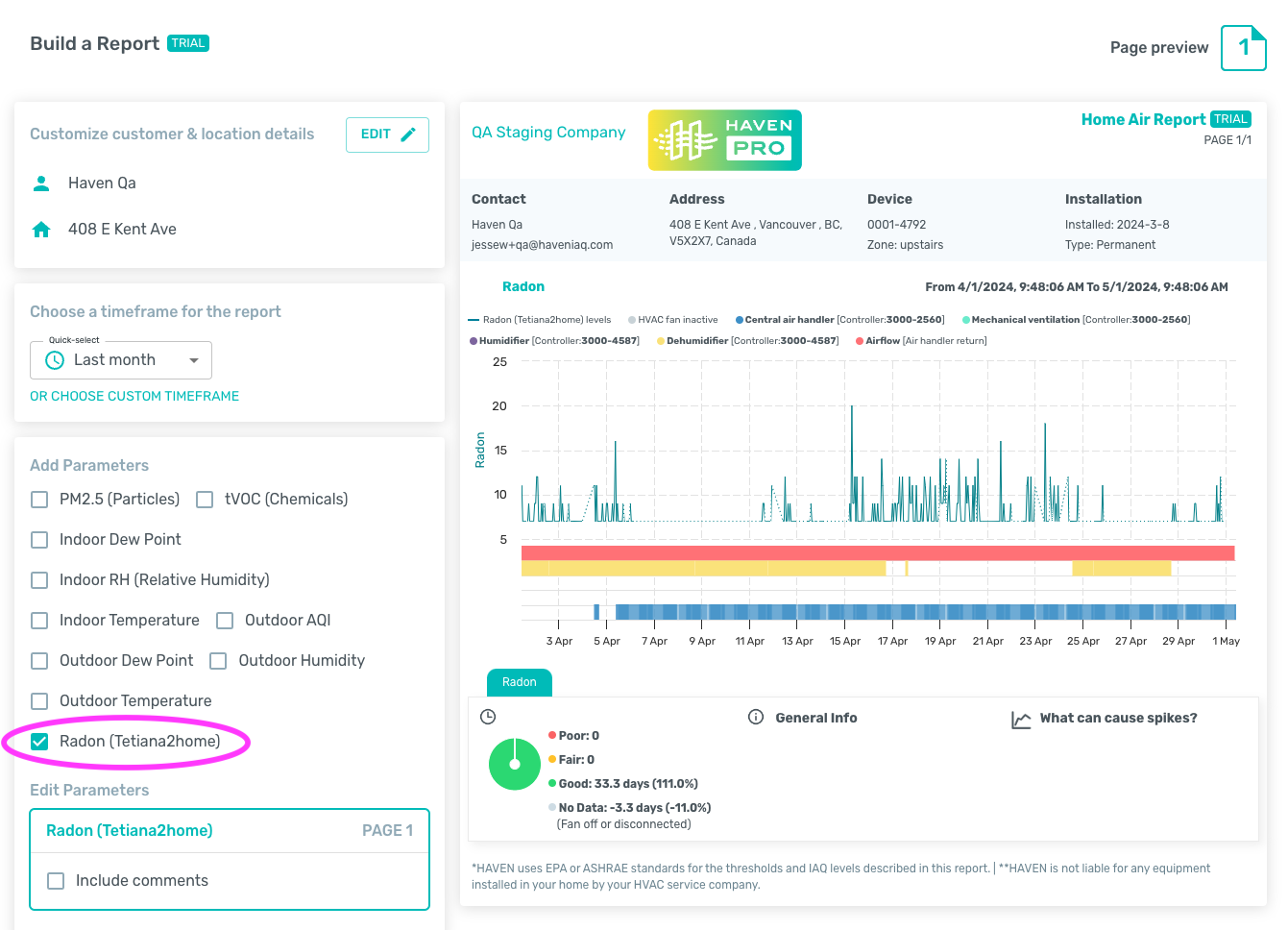Click device number 0001-4792
This screenshot has height=930, width=1288.
click(x=896, y=225)
